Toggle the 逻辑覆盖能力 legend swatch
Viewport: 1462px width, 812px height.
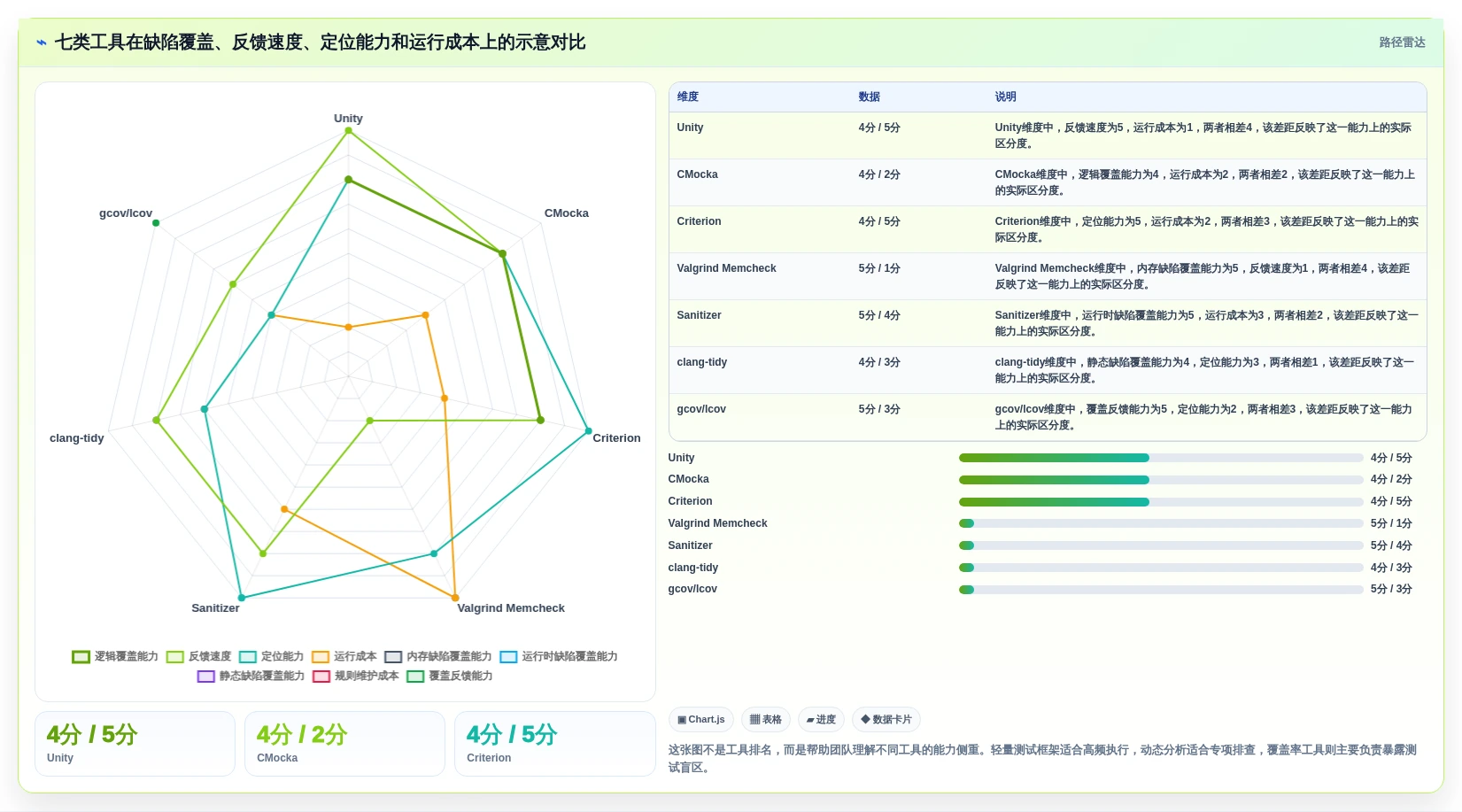click(81, 656)
